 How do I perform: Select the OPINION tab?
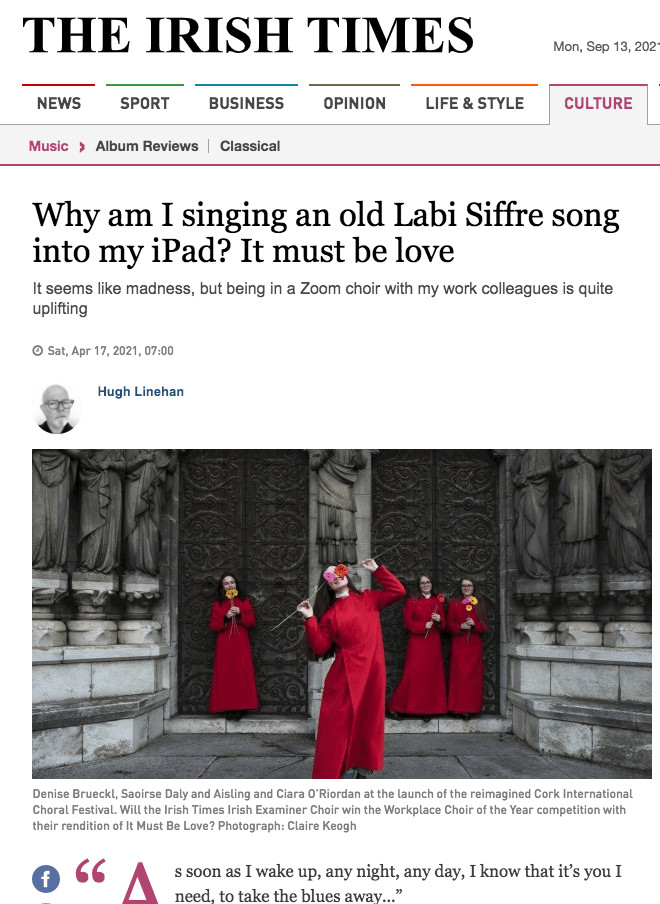click(354, 103)
